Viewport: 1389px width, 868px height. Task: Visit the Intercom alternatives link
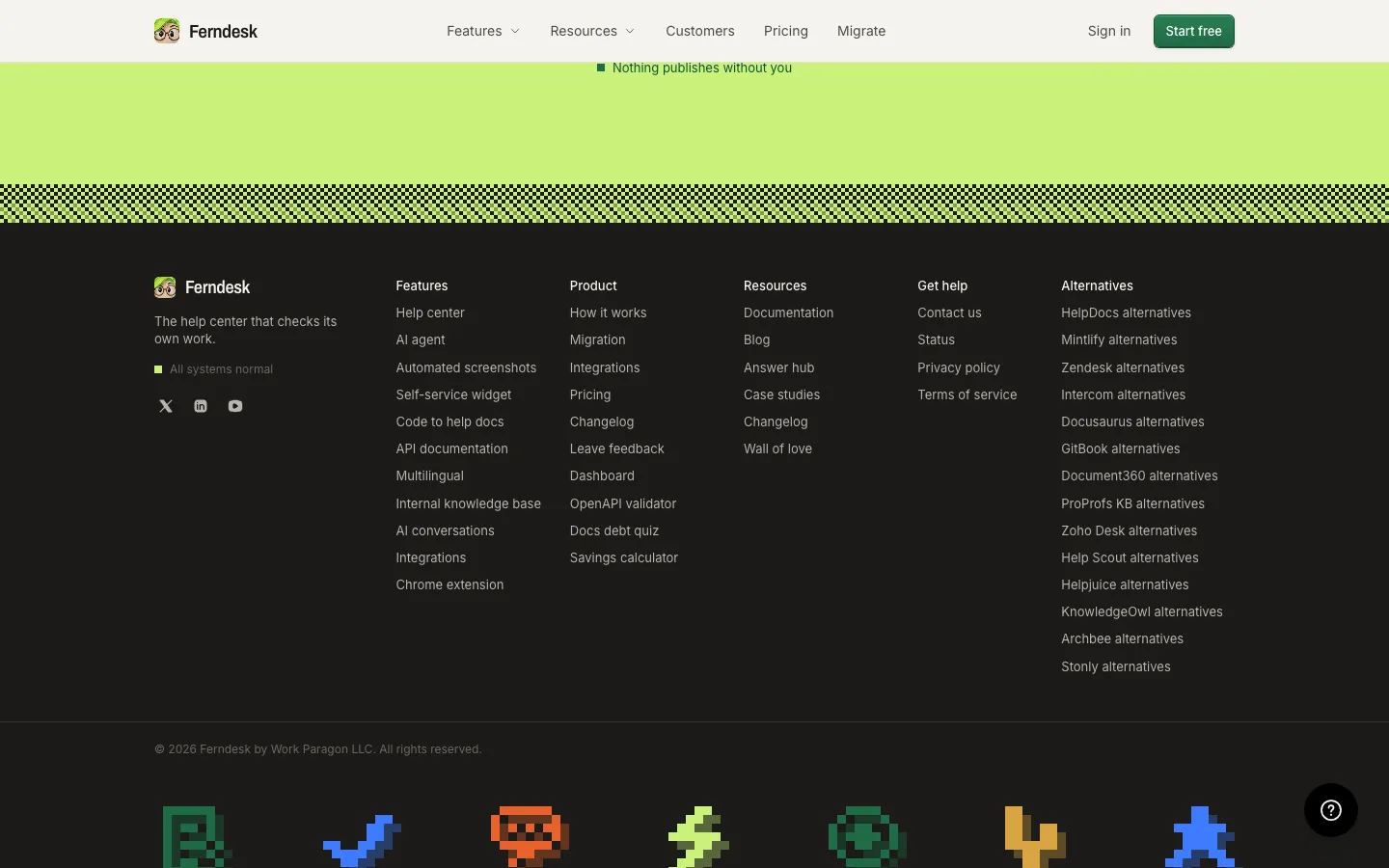point(1124,394)
